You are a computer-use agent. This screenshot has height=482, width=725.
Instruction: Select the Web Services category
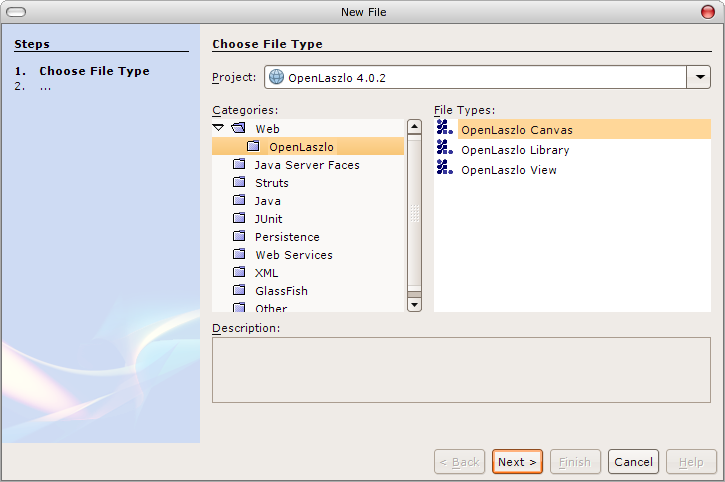[x=294, y=255]
